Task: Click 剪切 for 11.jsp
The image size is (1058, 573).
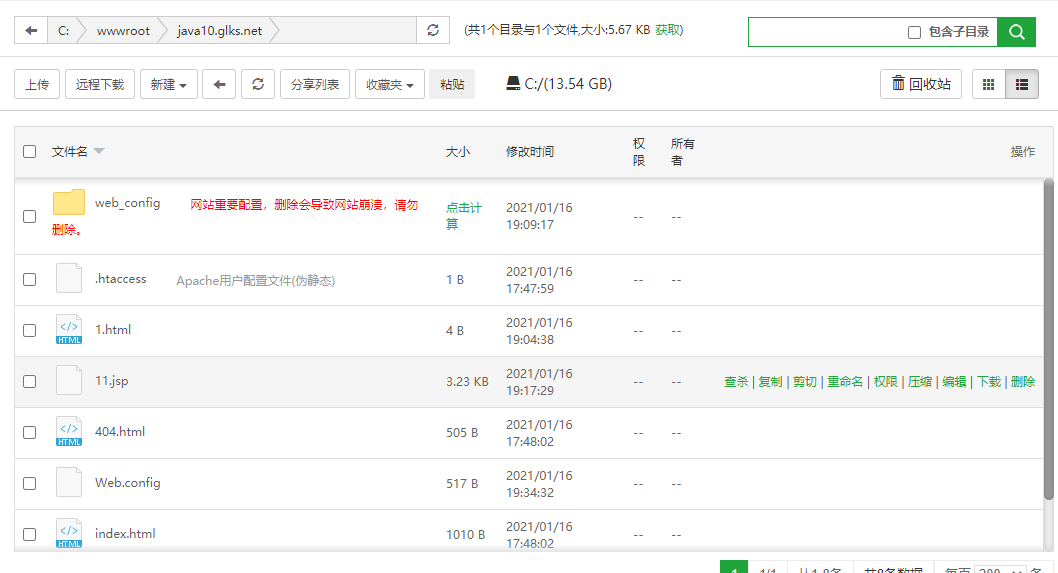Action: click(805, 382)
